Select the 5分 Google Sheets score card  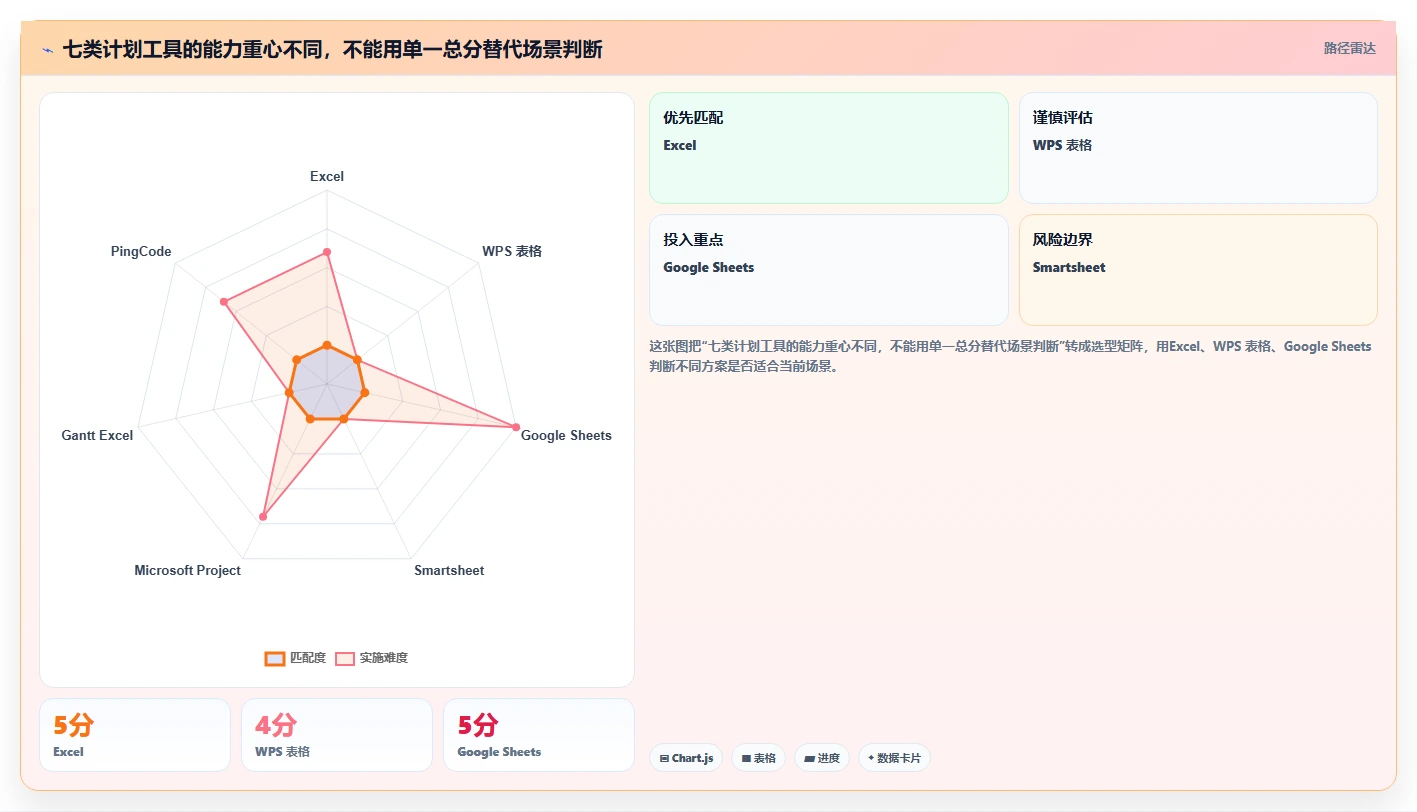(x=539, y=735)
